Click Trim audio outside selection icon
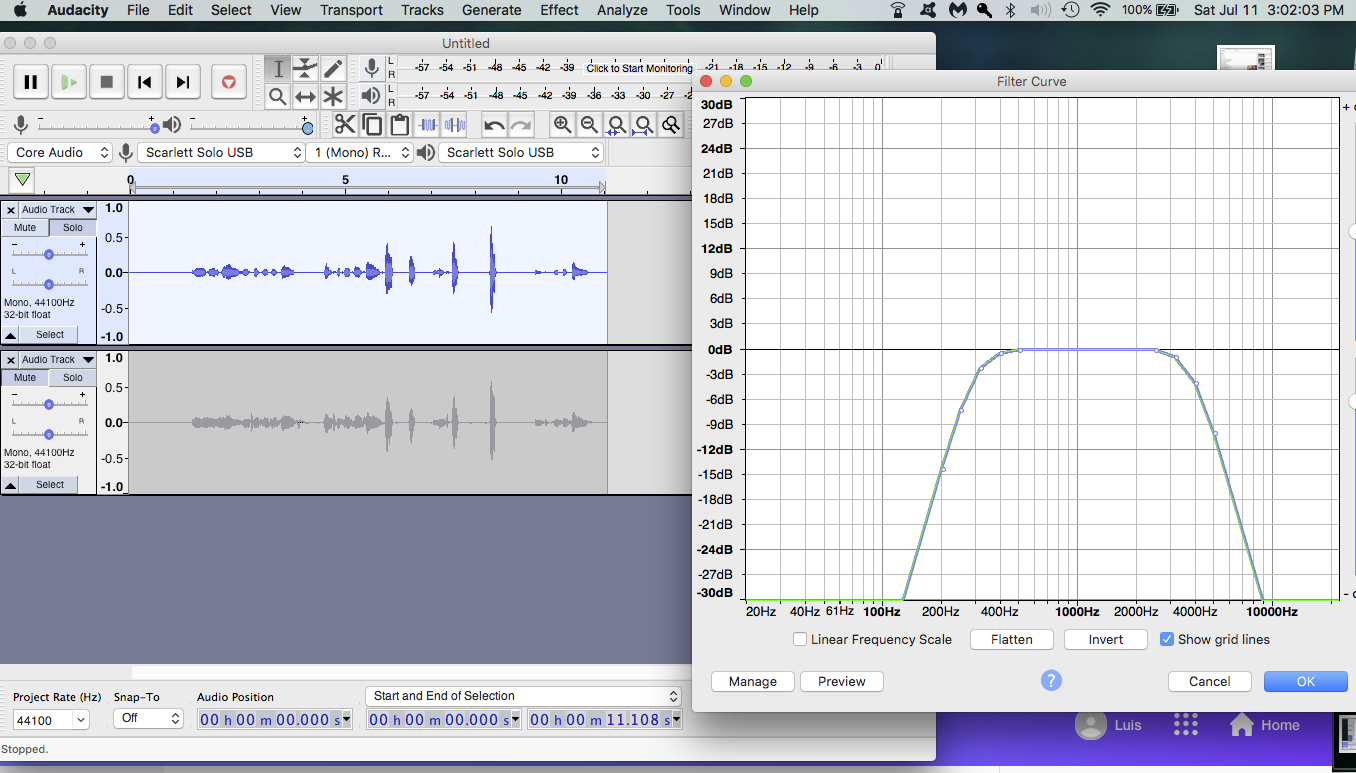Image resolution: width=1356 pixels, height=773 pixels. click(x=428, y=124)
